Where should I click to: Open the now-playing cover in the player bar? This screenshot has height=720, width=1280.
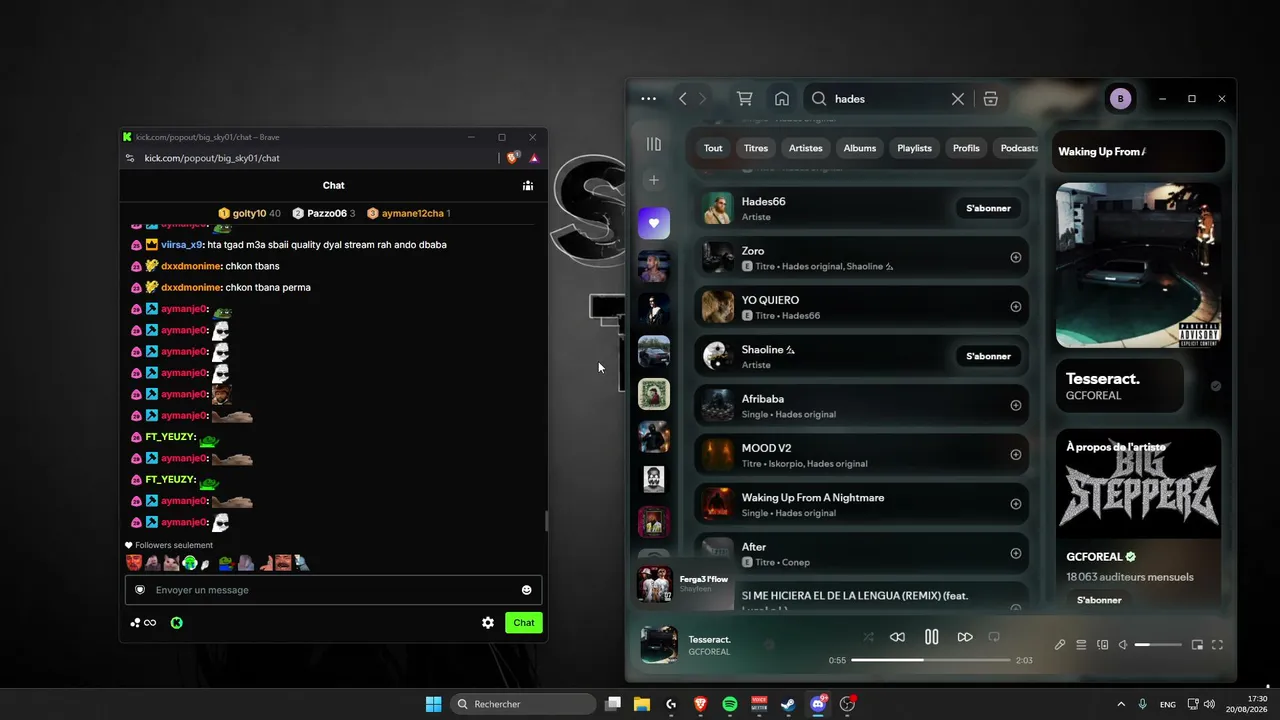tap(659, 645)
